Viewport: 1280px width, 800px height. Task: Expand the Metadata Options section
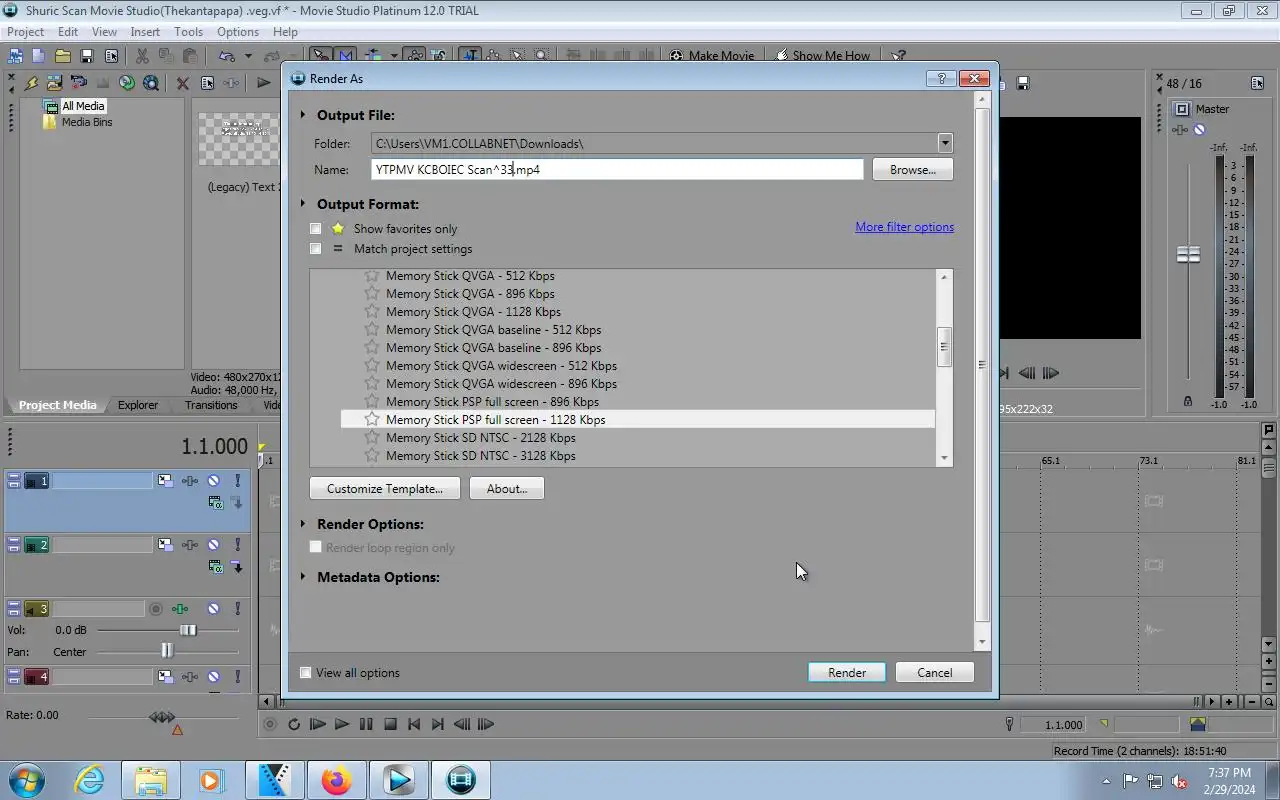click(303, 577)
